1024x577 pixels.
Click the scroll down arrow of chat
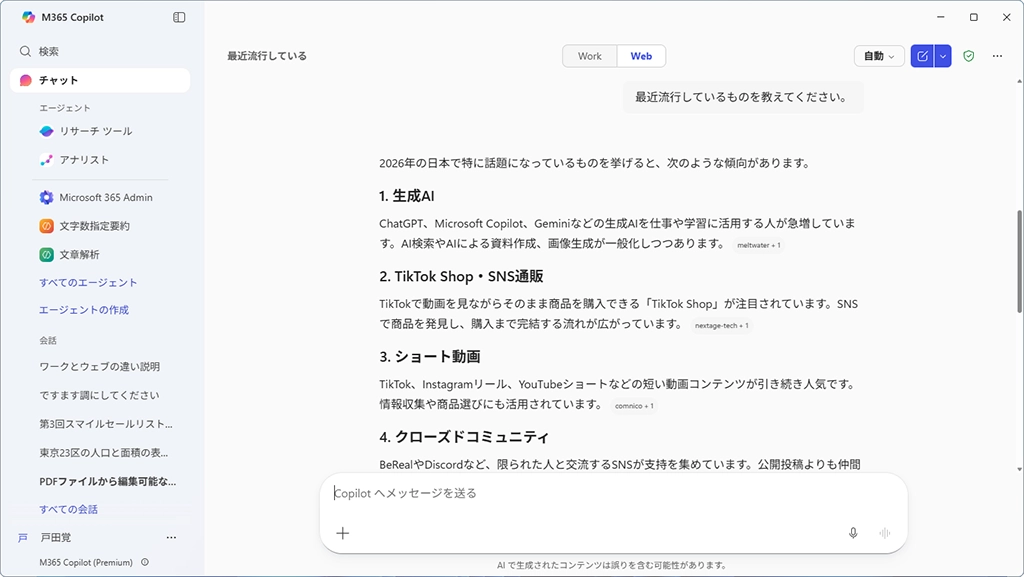(x=1019, y=469)
